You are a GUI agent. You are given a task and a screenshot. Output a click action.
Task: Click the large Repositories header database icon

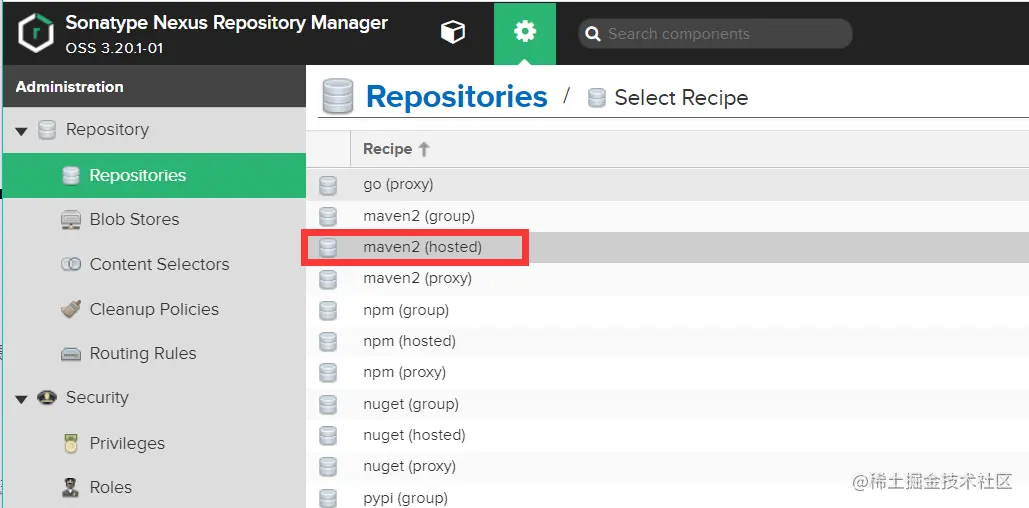(337, 96)
